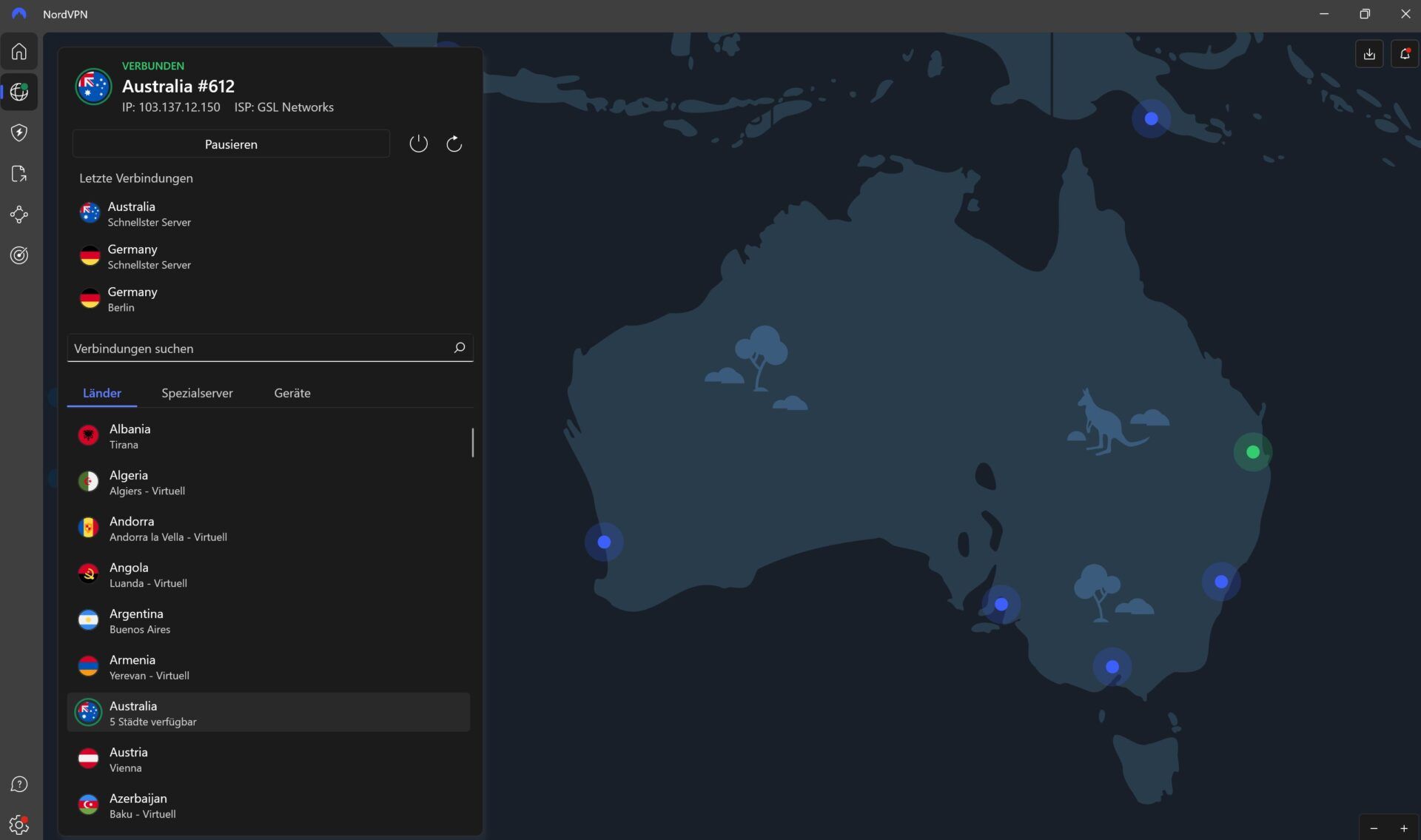
Task: Click the reconnect refresh icon
Action: click(x=454, y=144)
